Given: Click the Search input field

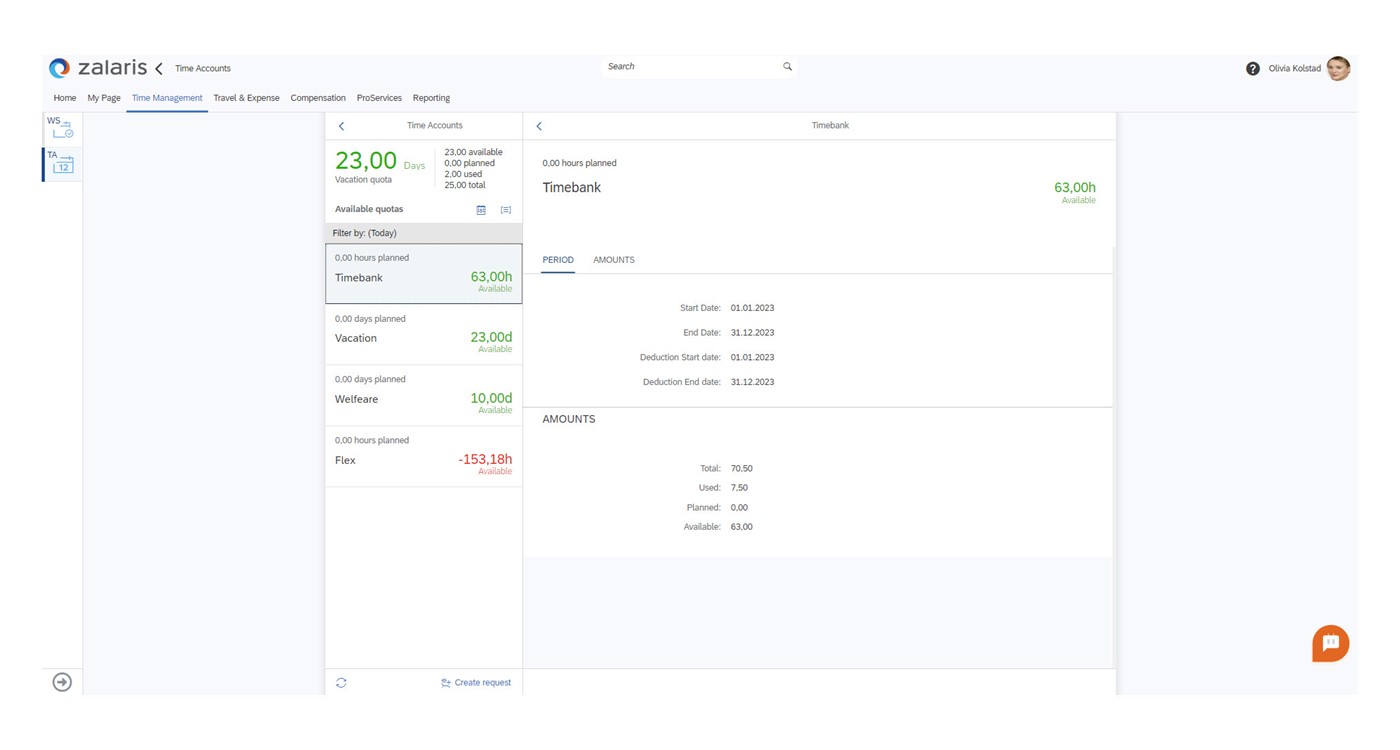Looking at the screenshot, I should (690, 67).
